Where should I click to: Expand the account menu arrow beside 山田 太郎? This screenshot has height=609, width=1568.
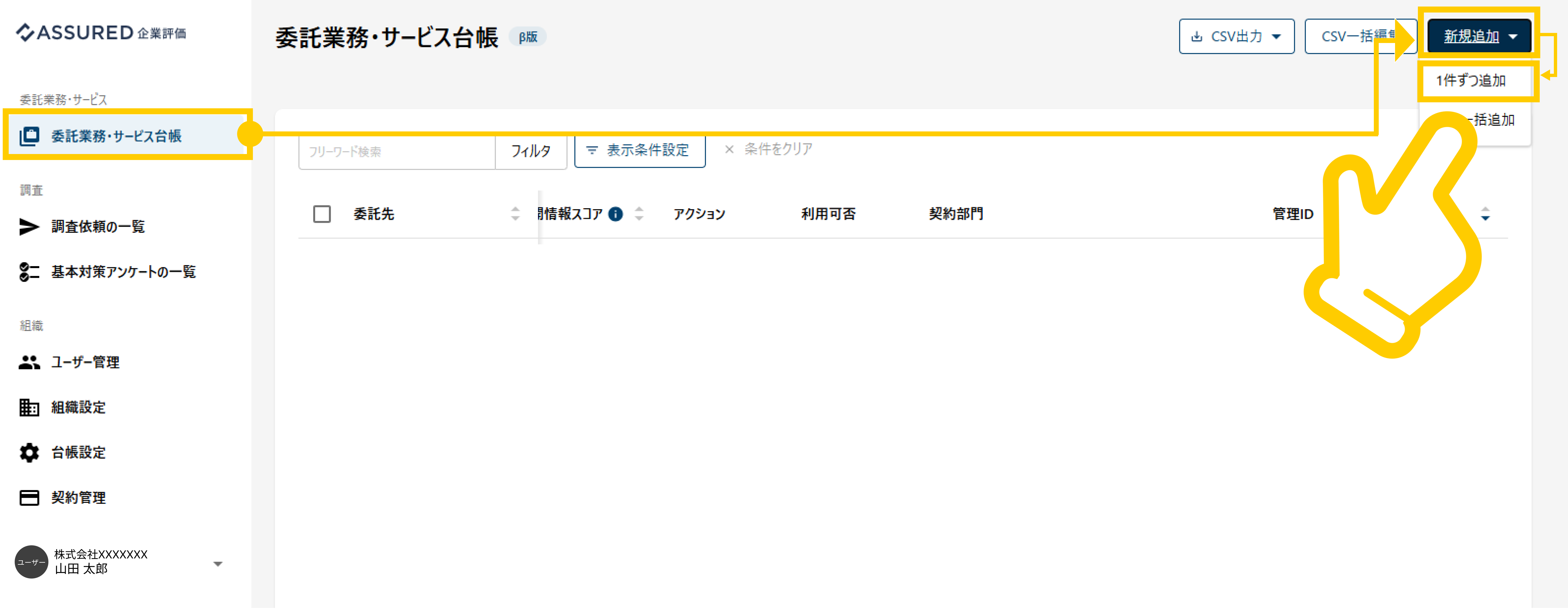[x=218, y=563]
